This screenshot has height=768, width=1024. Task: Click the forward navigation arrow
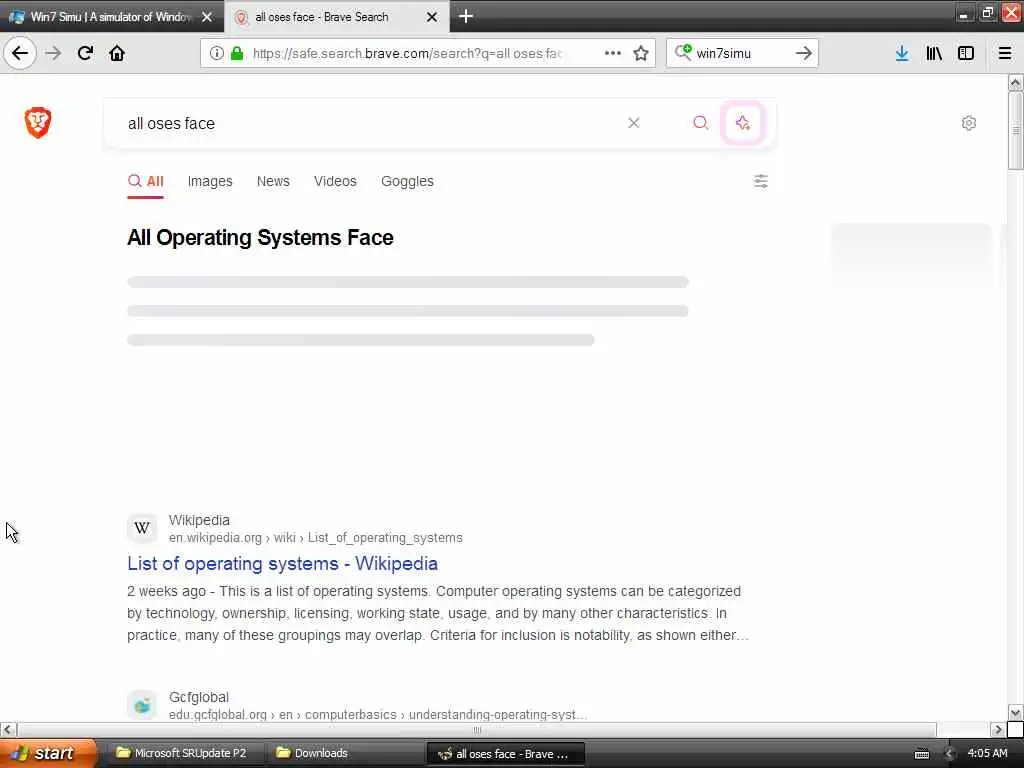click(54, 53)
